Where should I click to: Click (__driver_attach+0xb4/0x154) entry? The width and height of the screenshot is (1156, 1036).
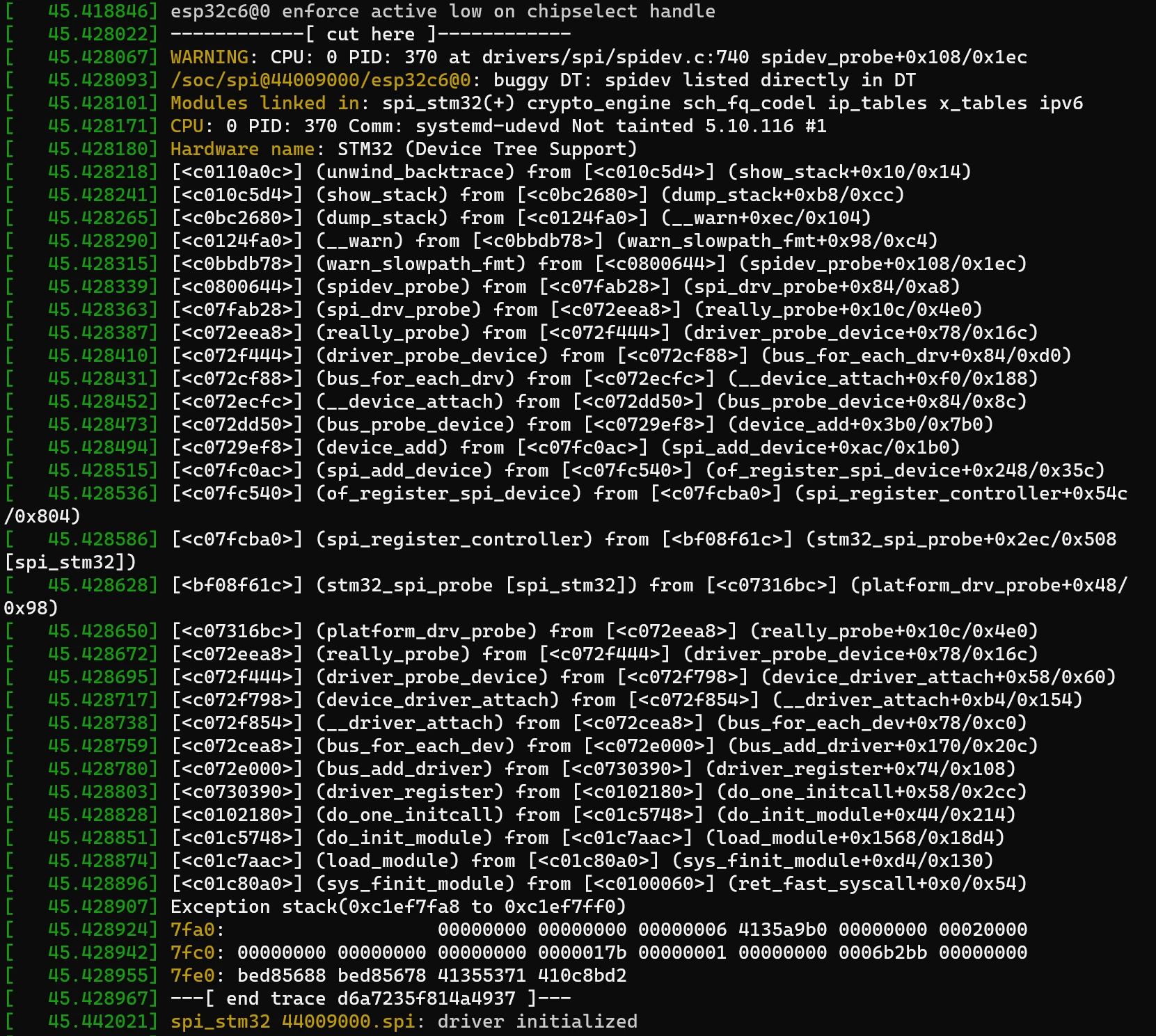tap(928, 700)
